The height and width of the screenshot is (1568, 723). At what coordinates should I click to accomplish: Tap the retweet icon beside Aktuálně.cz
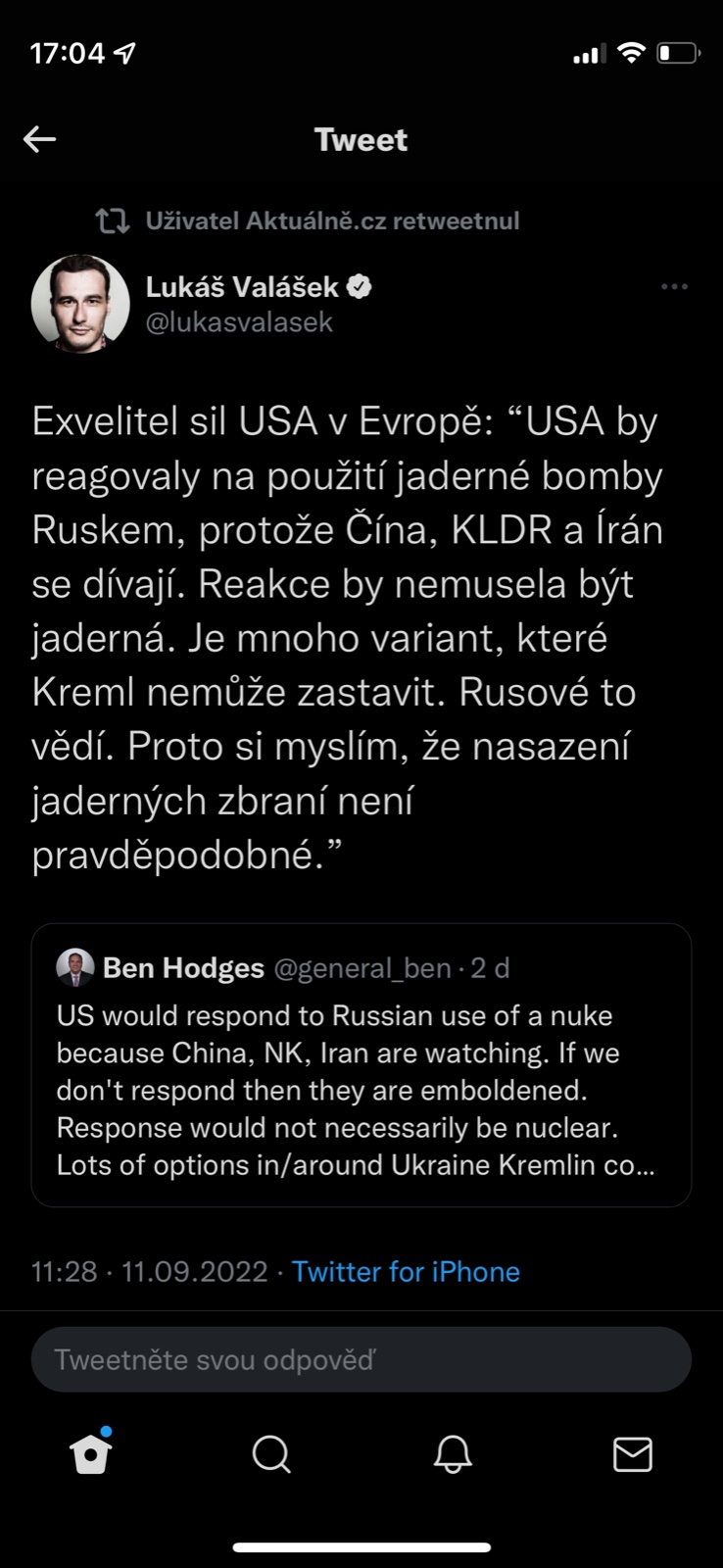pos(113,221)
